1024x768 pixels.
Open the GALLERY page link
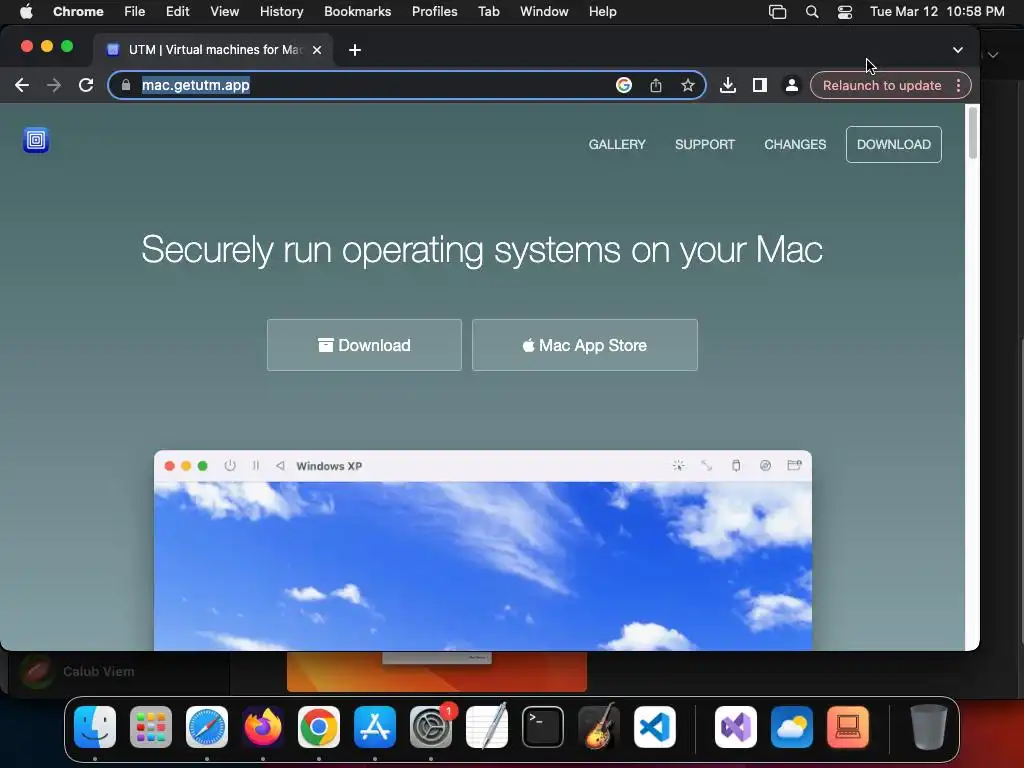point(617,144)
